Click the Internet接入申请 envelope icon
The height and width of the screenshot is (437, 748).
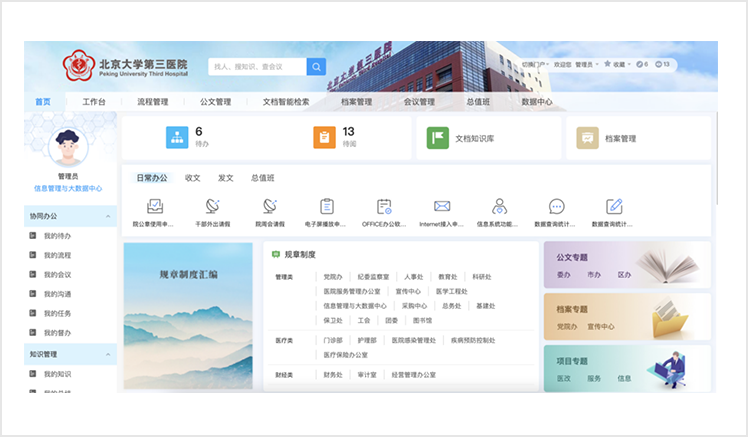point(442,206)
